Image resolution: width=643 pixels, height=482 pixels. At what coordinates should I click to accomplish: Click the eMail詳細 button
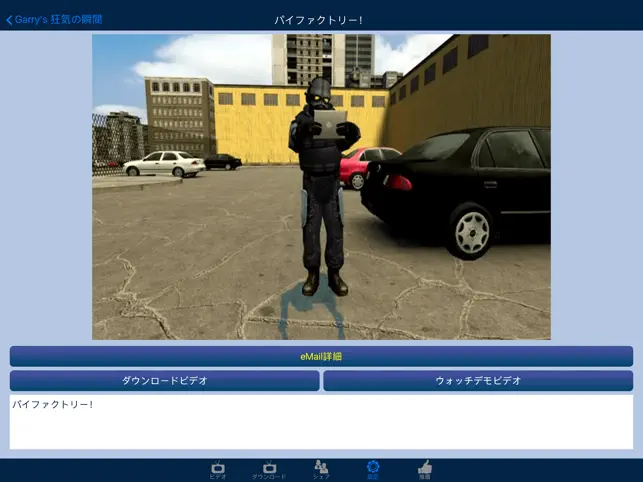click(321, 356)
